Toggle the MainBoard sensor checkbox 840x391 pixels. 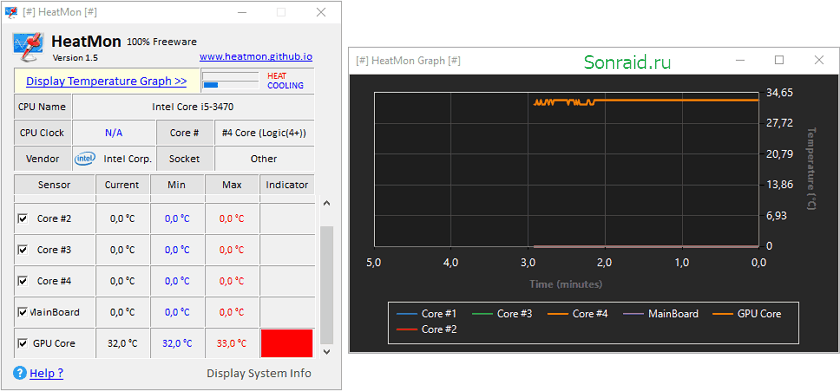point(23,312)
